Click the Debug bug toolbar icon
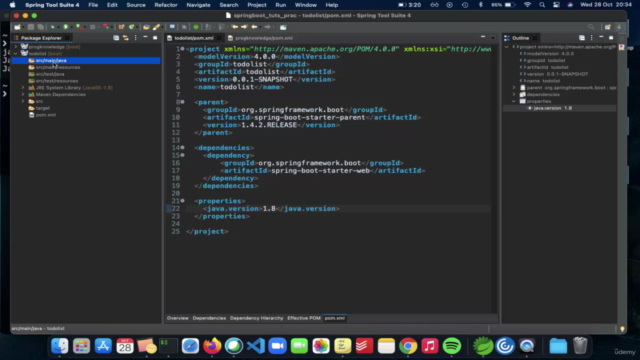This screenshot has width=640, height=360. [x=53, y=27]
